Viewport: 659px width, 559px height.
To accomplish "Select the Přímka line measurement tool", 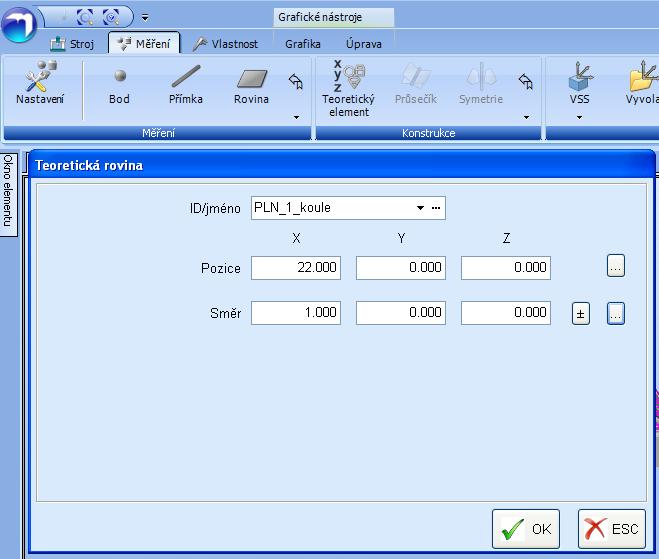I will point(186,85).
